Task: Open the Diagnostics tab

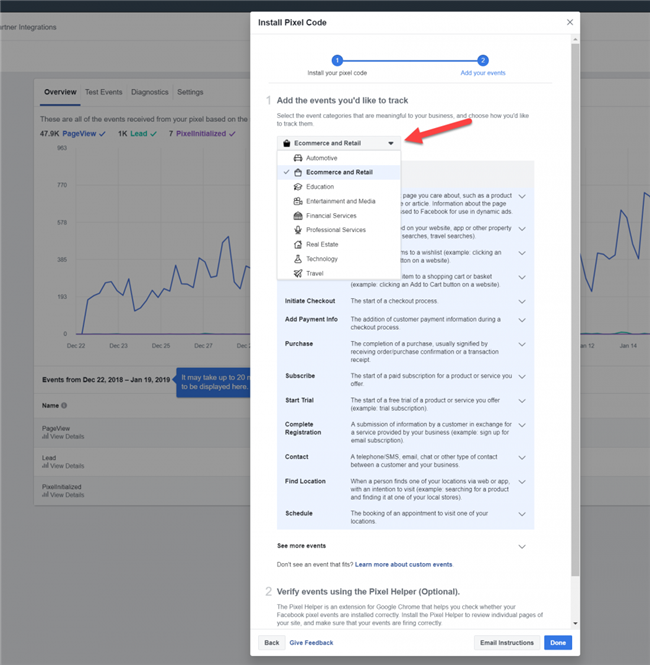Action: point(149,92)
